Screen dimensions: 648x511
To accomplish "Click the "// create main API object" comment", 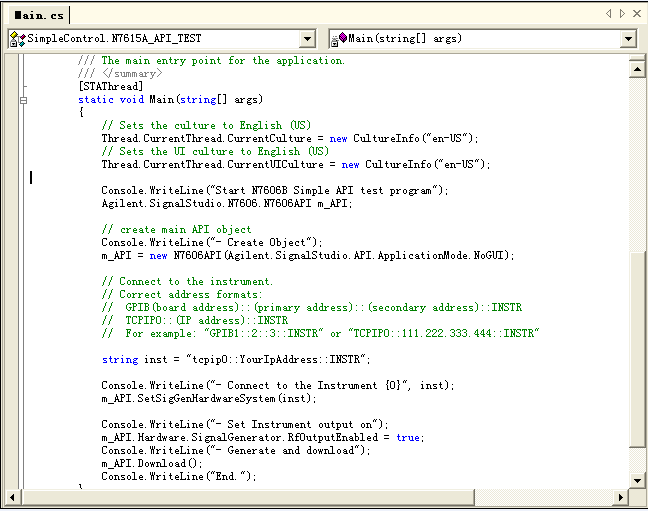I will 176,229.
